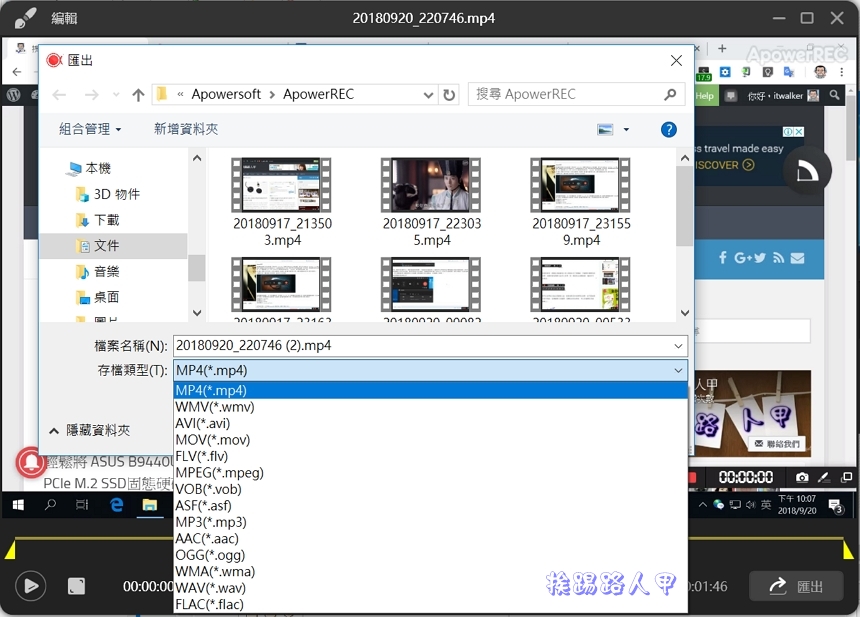Screen dimensions: 860x617
Task: Select MPEG(*.mpeg) file type
Action: [431, 473]
